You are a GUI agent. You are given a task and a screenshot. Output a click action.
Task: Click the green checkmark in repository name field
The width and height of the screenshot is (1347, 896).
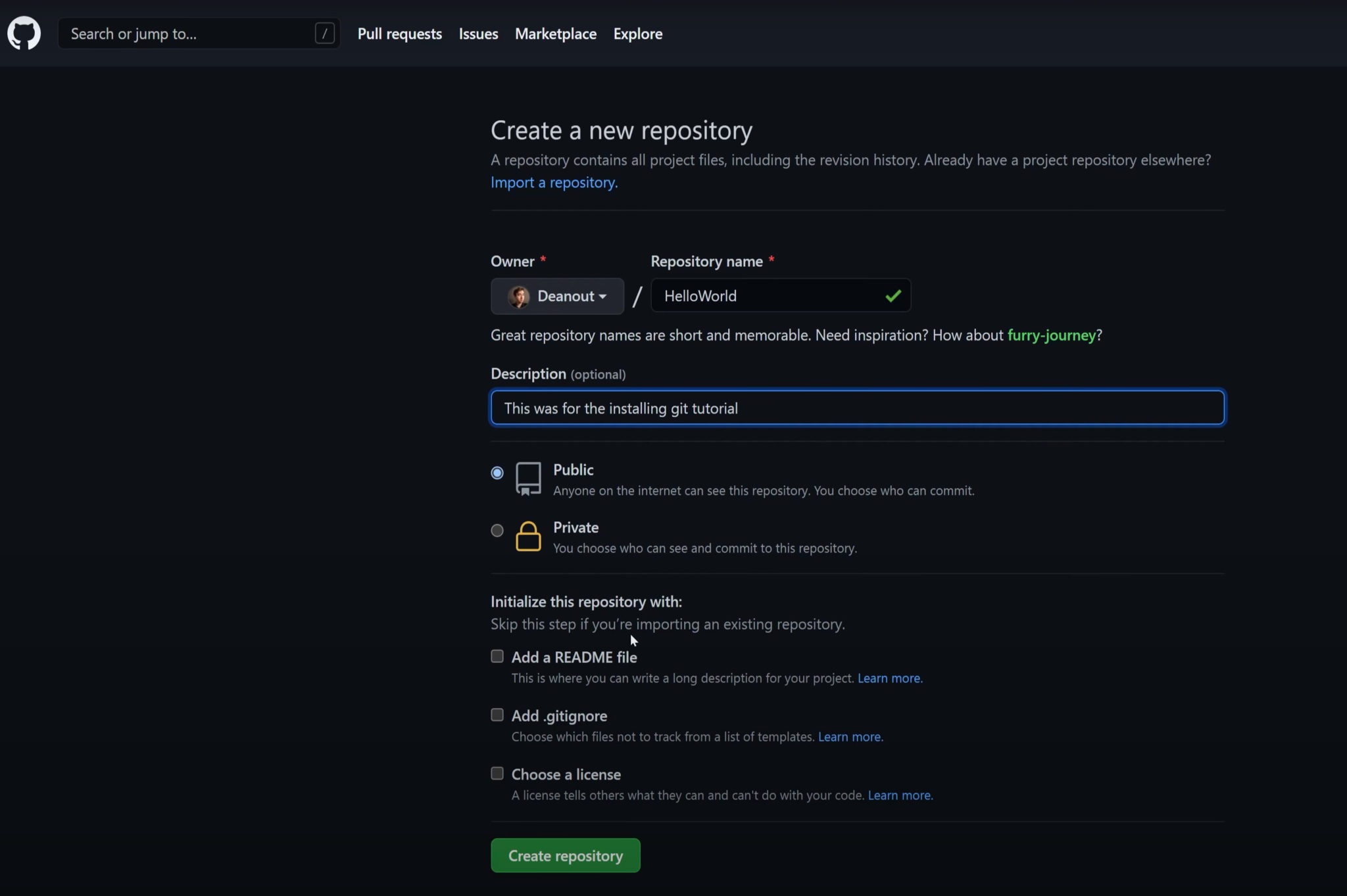coord(892,296)
